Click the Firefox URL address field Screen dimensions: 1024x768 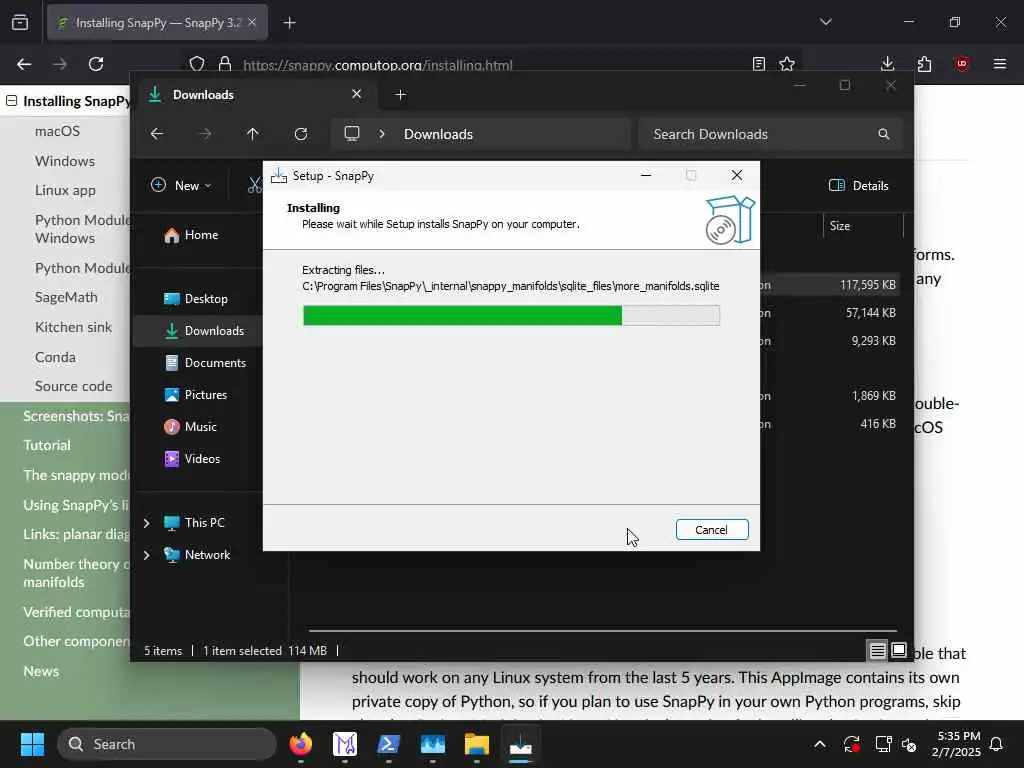click(490, 65)
